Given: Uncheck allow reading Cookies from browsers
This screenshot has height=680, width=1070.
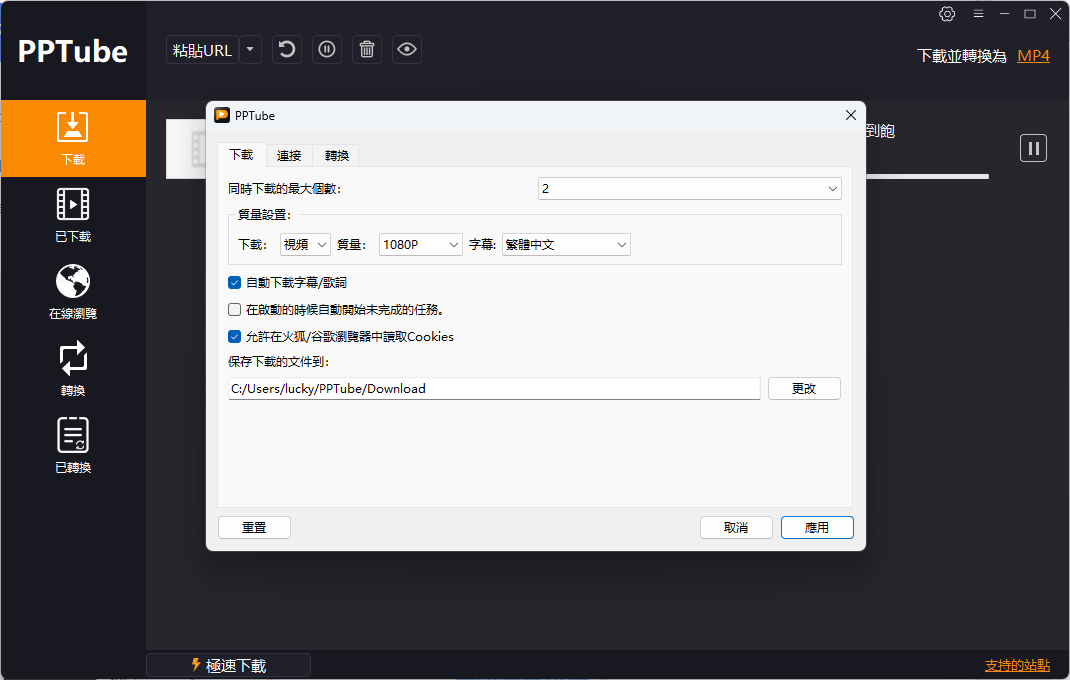Looking at the screenshot, I should click(x=235, y=337).
